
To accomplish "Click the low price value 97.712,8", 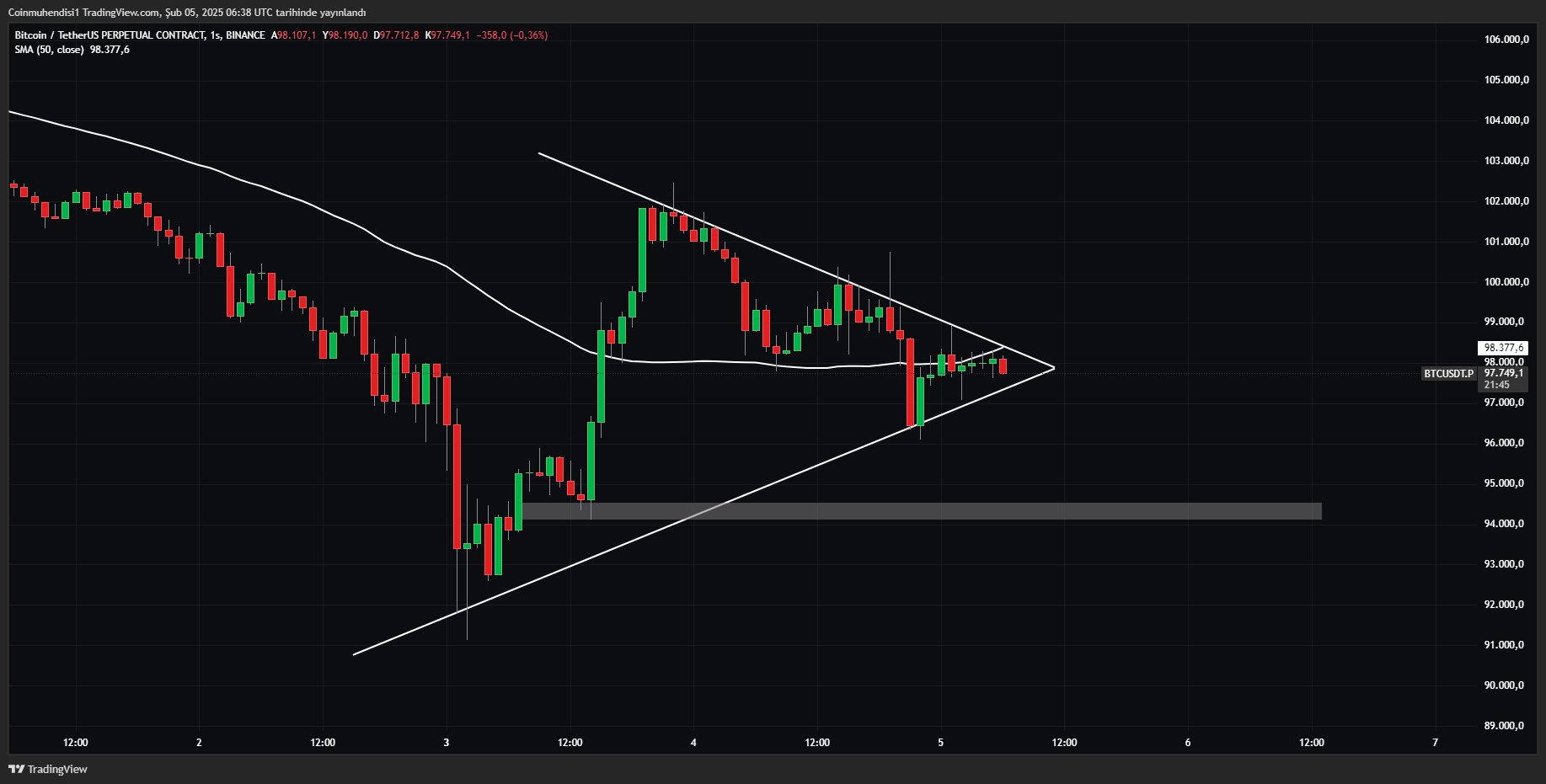I will 399,35.
